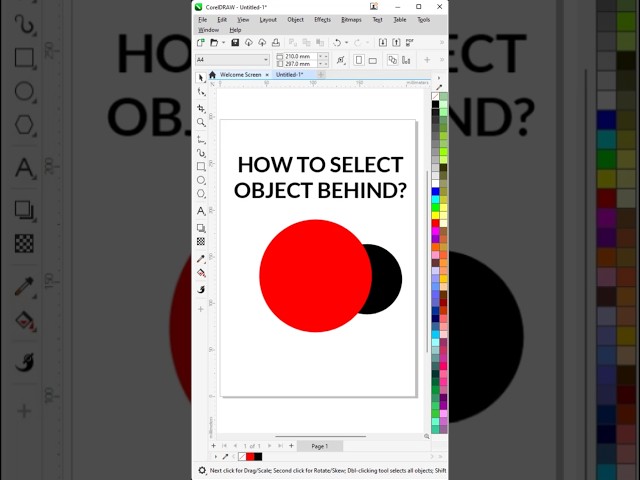Pick red swatch in document palette
640x480 pixels.
click(x=250, y=457)
